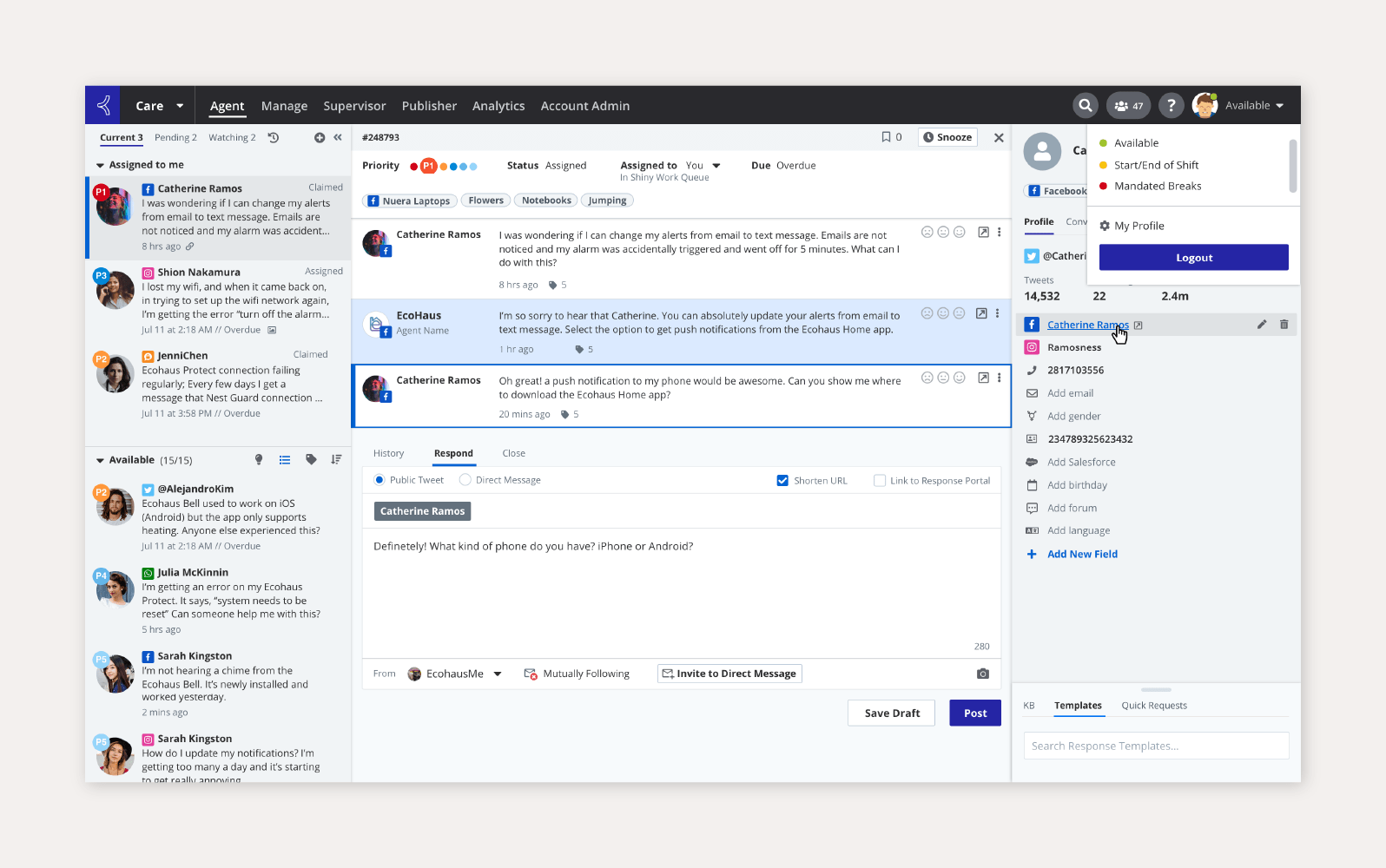1386x868 pixels.
Task: Click the Logout button
Action: 1193,258
